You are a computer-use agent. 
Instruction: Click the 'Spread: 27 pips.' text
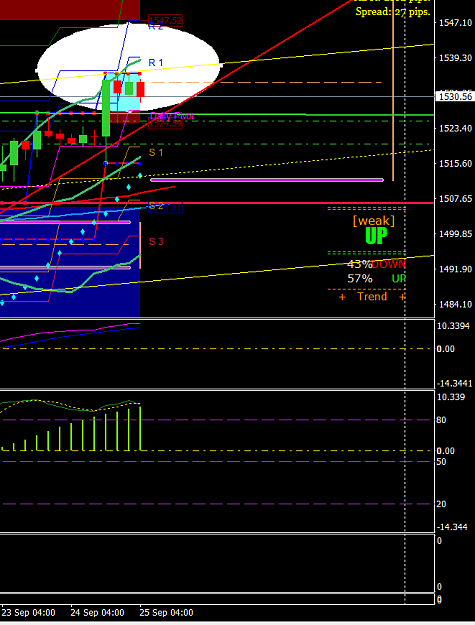393,12
